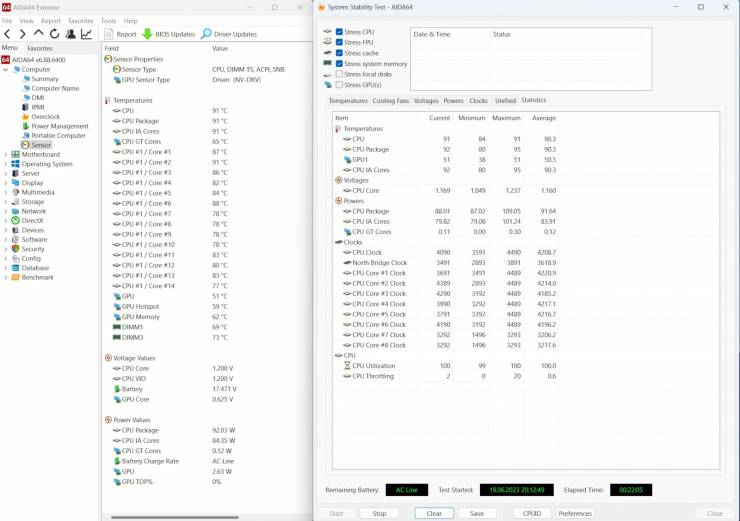Click the CPU Throttling statistics row
The height and width of the screenshot is (521, 740).
point(446,376)
